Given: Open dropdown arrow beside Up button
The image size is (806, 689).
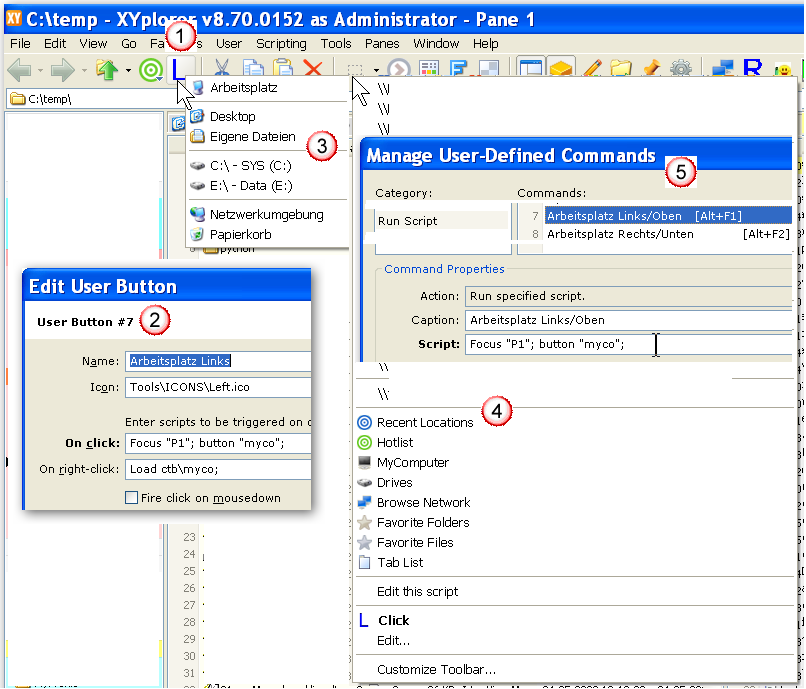Looking at the screenshot, I should pos(128,70).
